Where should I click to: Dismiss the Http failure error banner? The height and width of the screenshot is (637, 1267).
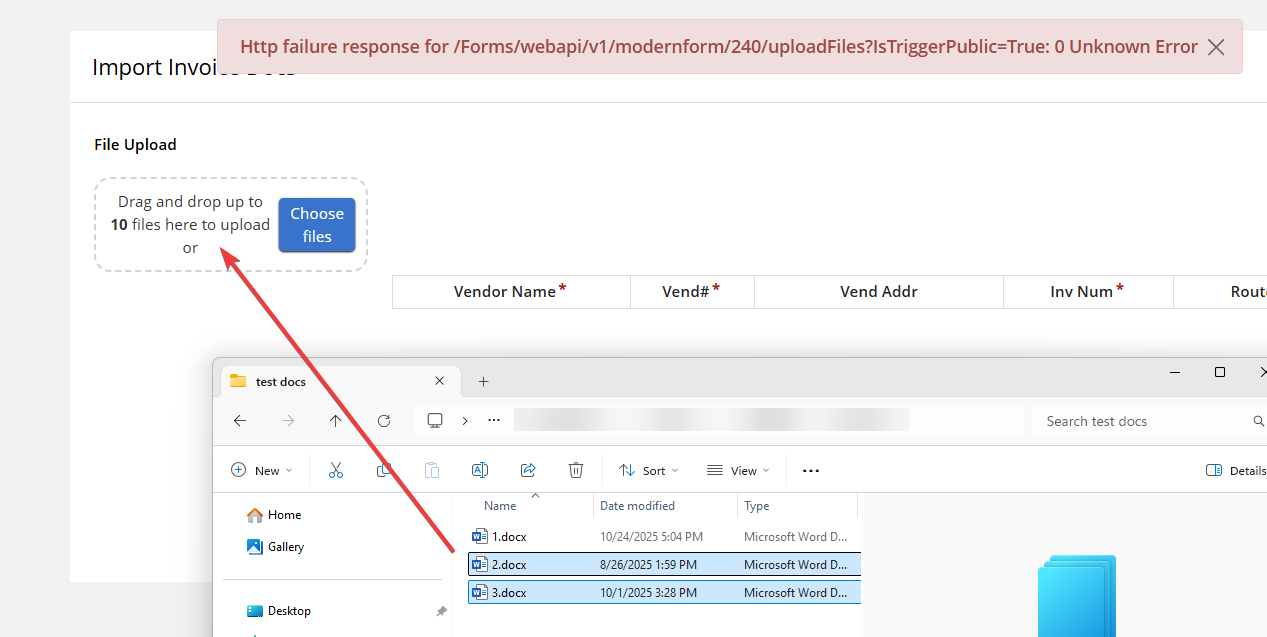coord(1216,47)
